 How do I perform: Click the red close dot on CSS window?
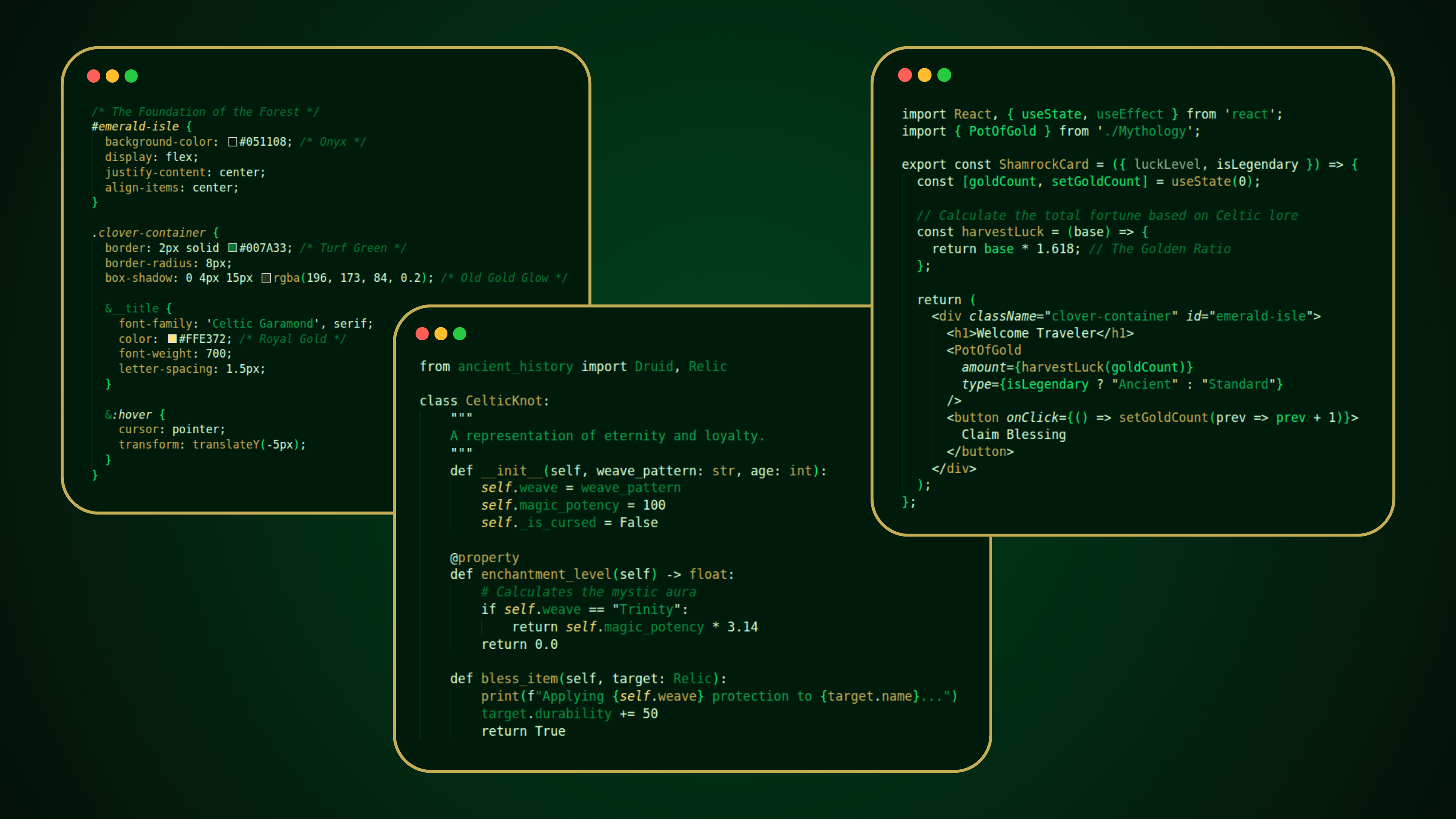(94, 76)
